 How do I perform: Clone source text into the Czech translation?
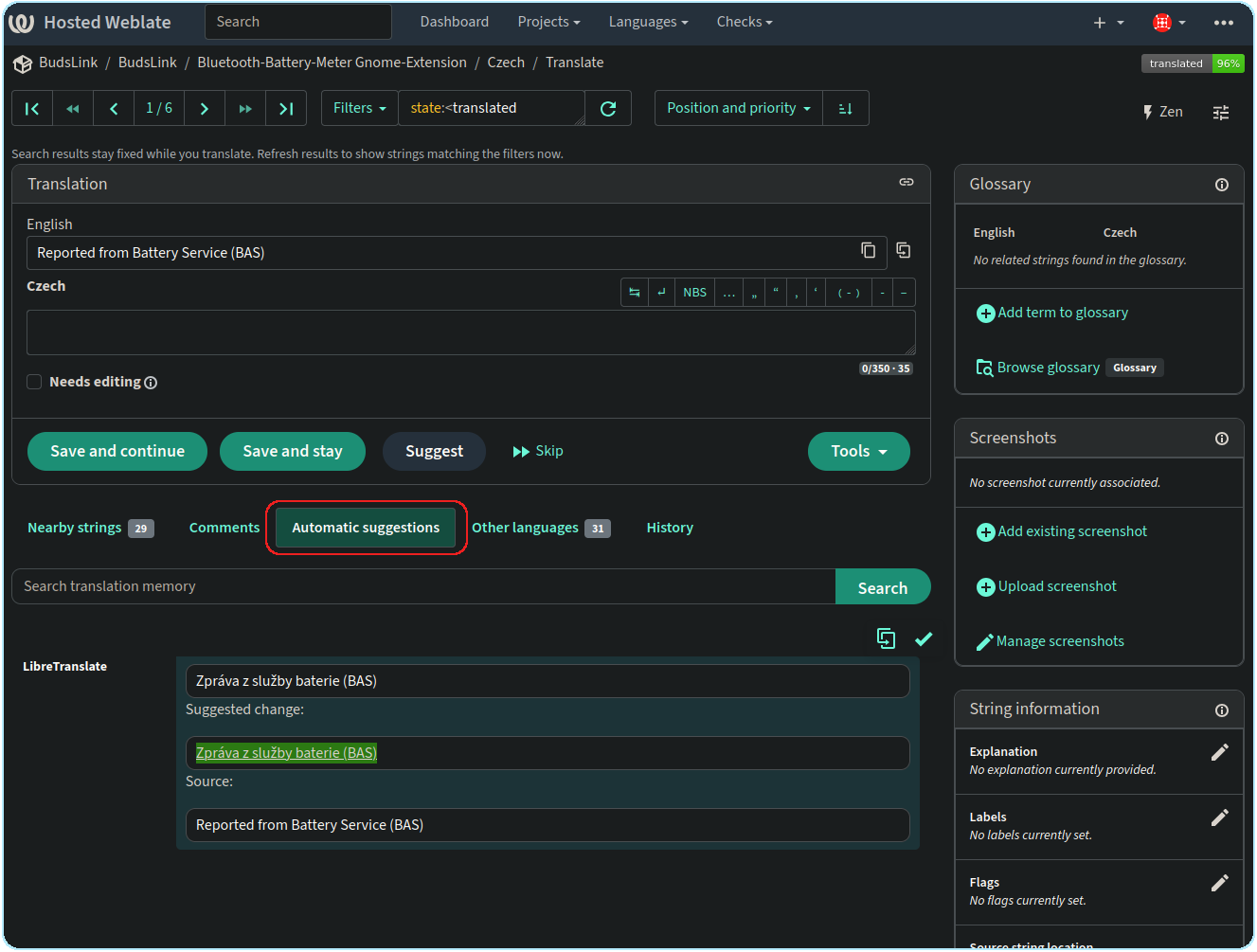pyautogui.click(x=904, y=250)
